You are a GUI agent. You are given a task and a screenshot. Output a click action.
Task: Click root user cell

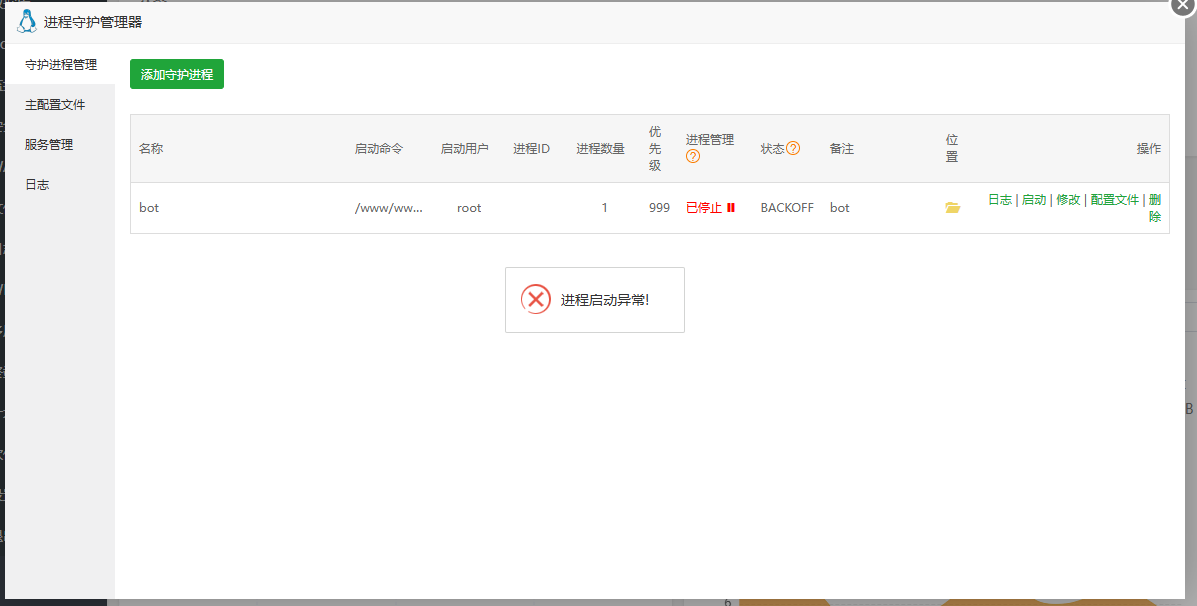coord(469,208)
